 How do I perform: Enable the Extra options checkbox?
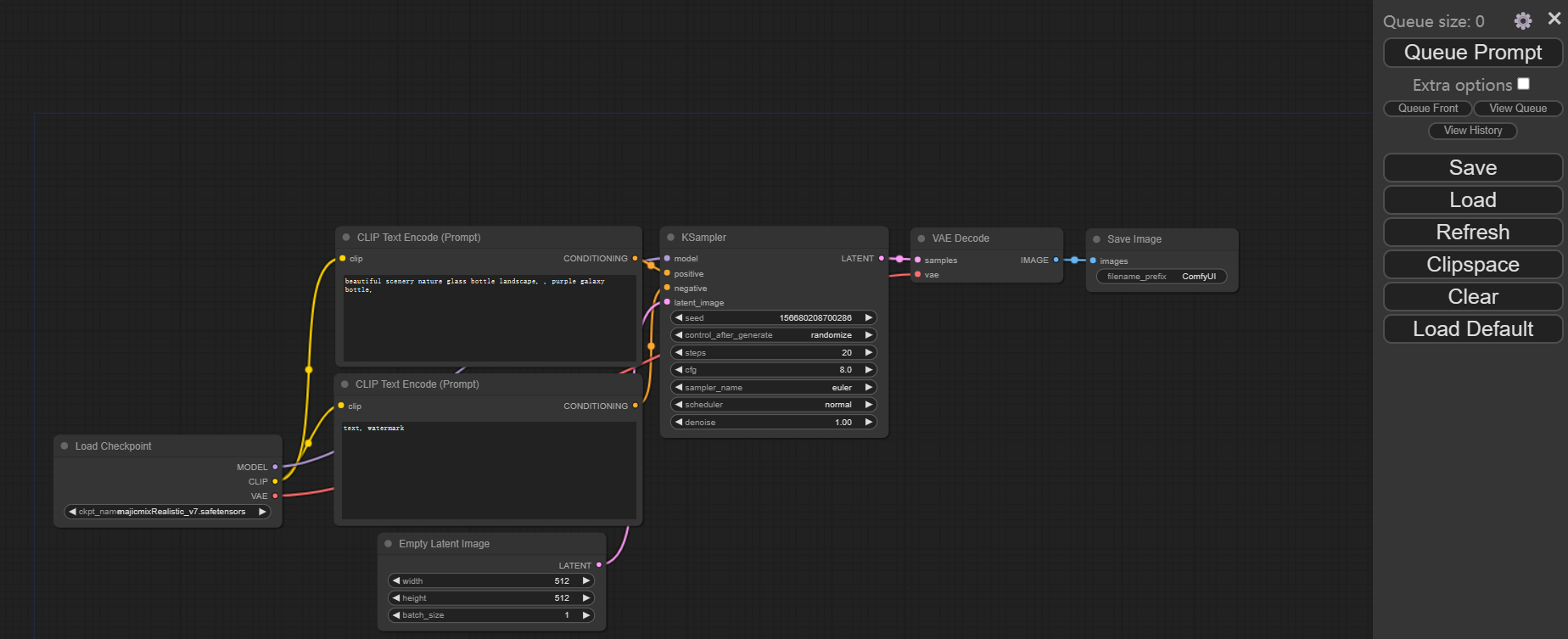pos(1524,83)
